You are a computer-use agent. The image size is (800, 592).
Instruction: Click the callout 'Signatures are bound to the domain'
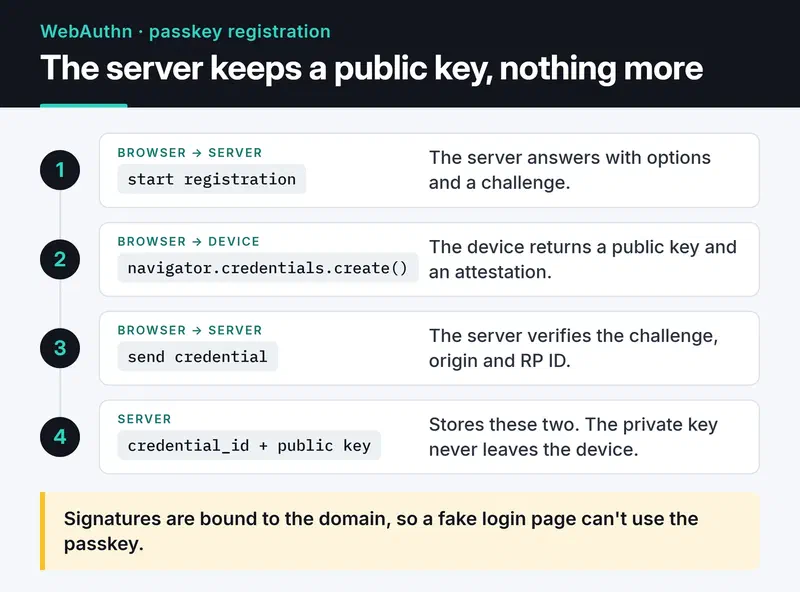[x=400, y=531]
